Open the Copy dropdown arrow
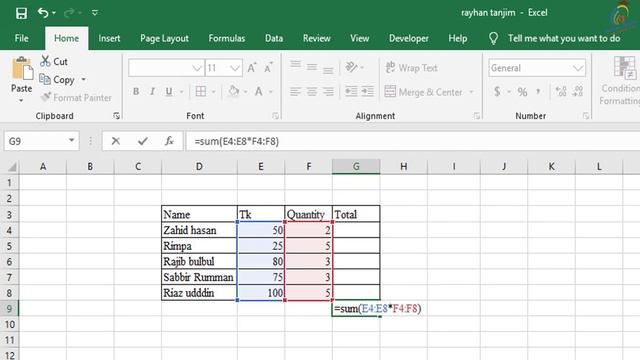This screenshot has width=640, height=360. pyautogui.click(x=84, y=80)
